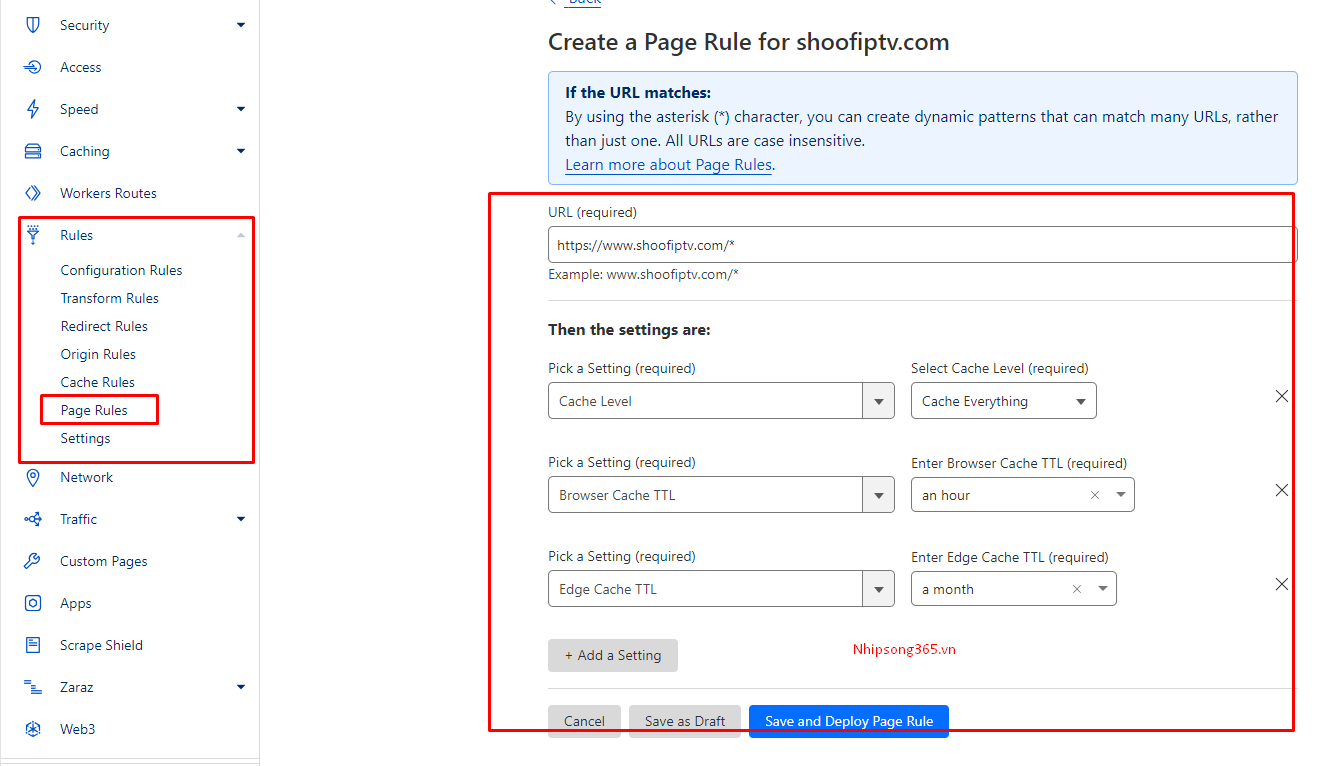1337x766 pixels.
Task: Click the Workers Routes diamond icon
Action: (33, 193)
